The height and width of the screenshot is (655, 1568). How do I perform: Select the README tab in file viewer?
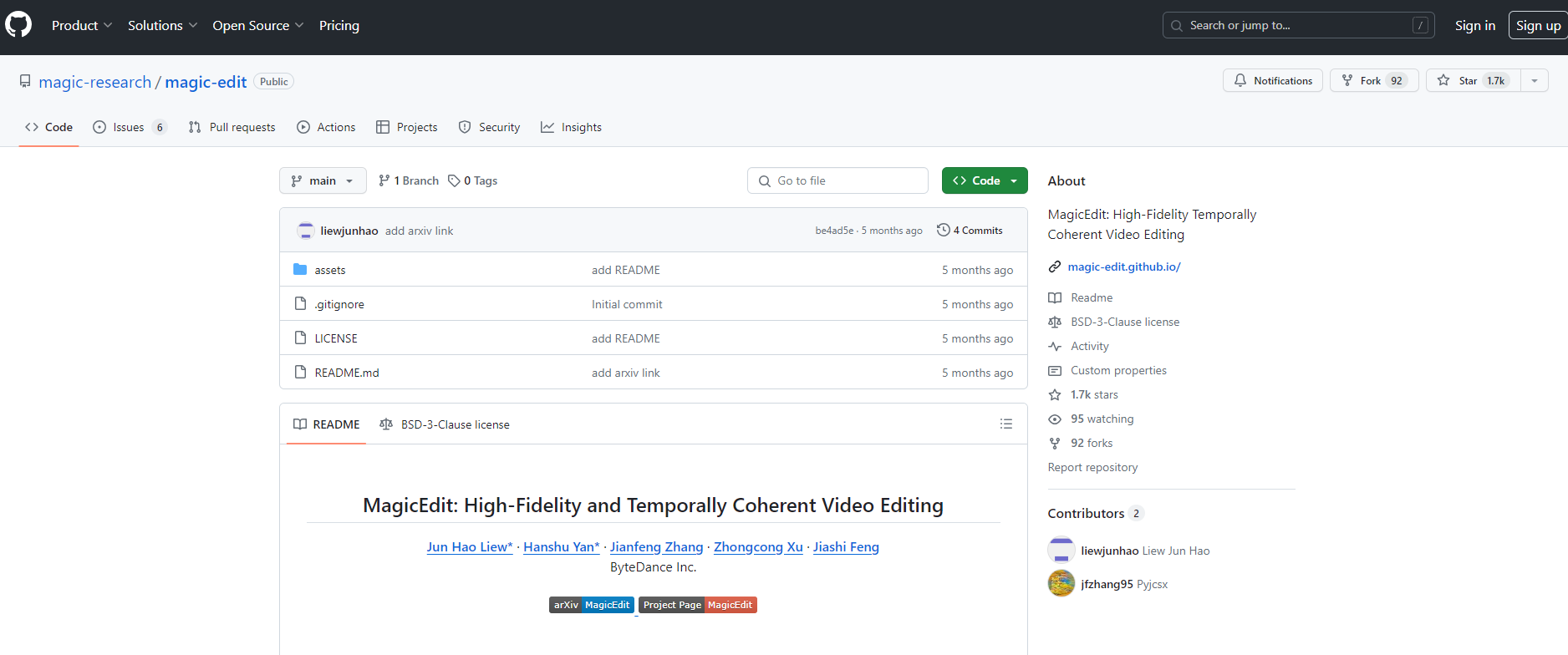click(326, 424)
